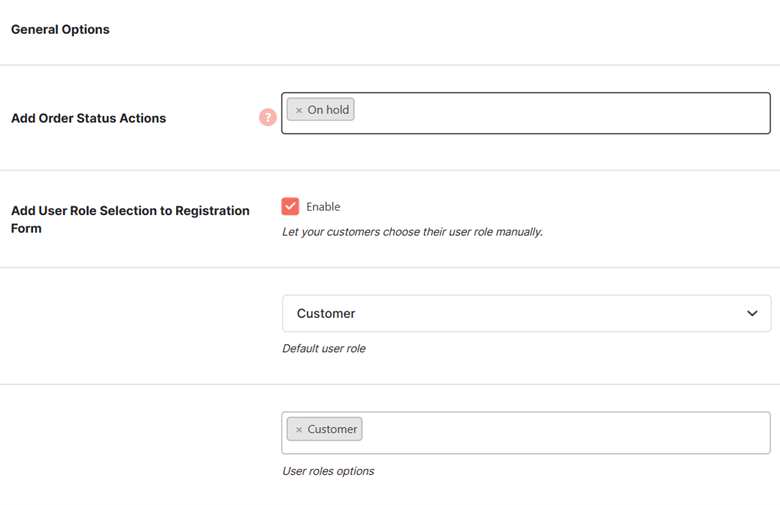This screenshot has width=780, height=505.
Task: Select the On hold tag chip
Action: point(321,109)
